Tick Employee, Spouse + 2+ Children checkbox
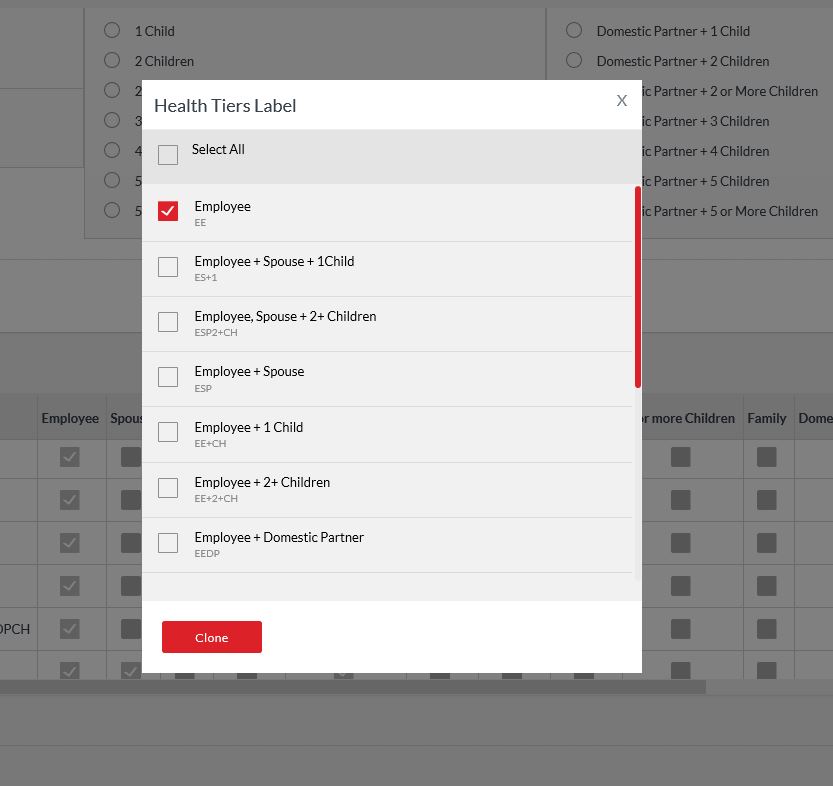 point(168,322)
